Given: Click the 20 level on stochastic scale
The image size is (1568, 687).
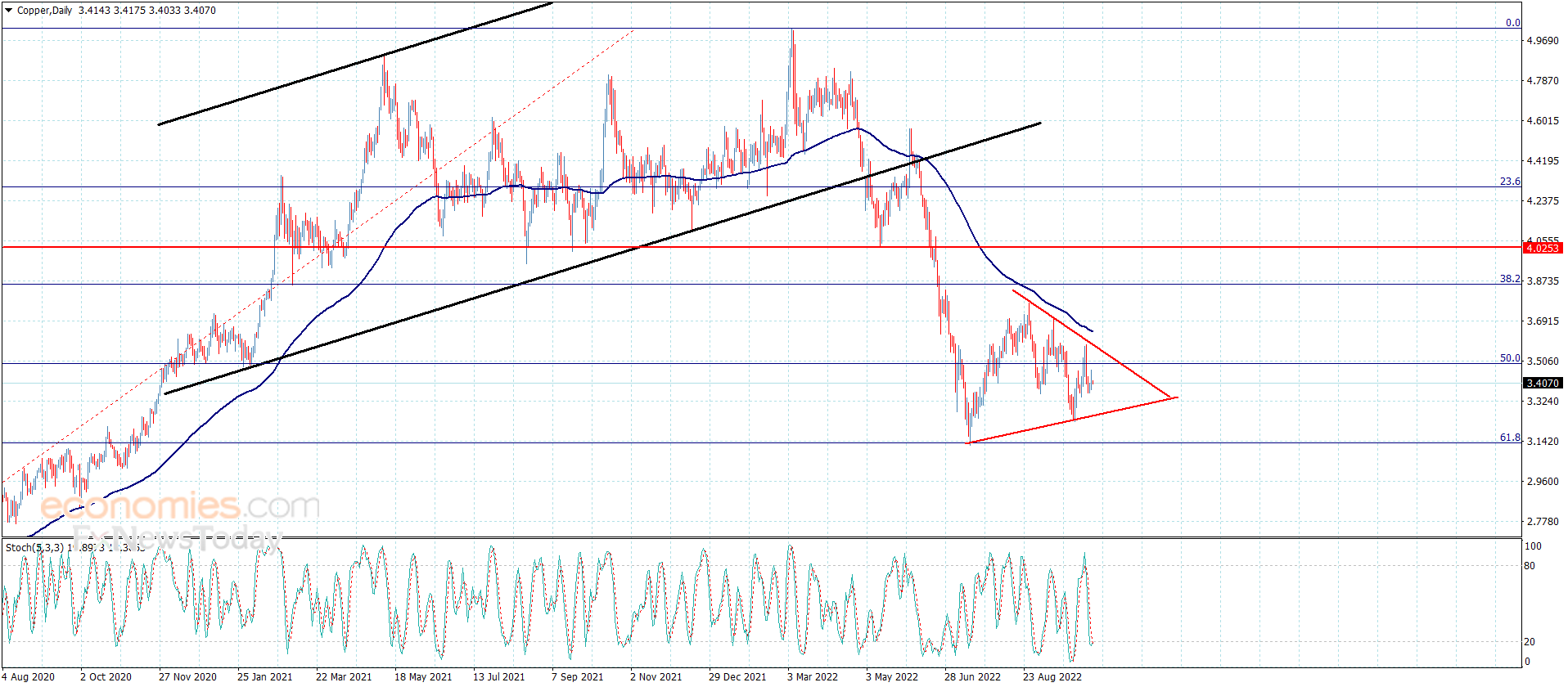Looking at the screenshot, I should (x=1530, y=642).
